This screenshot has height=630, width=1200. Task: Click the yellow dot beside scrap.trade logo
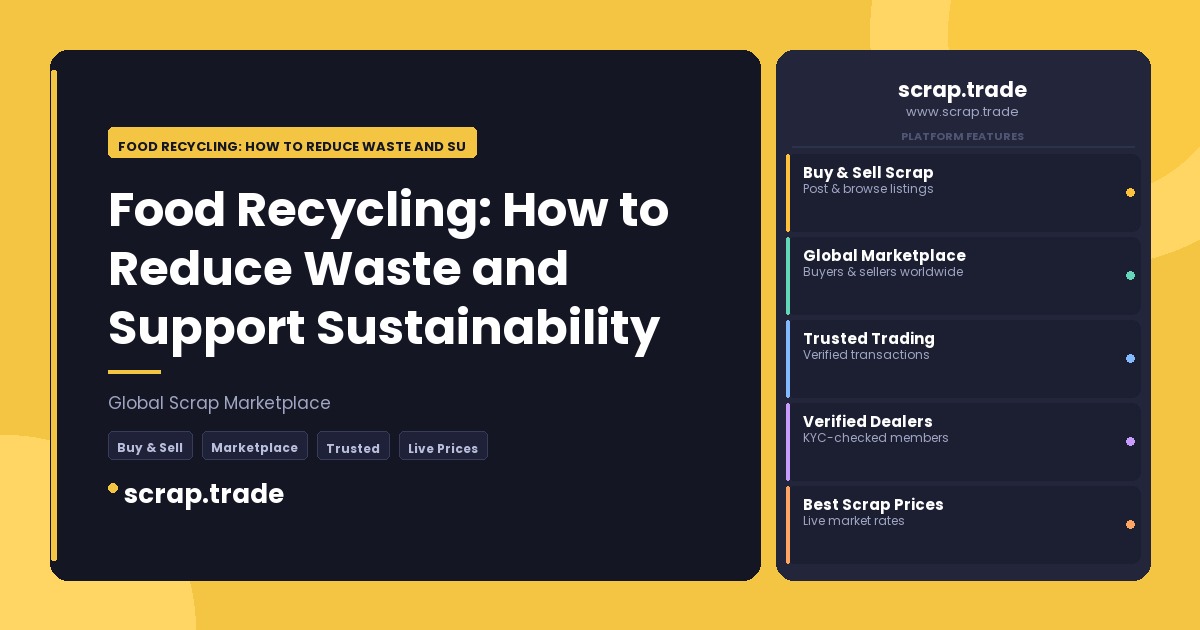click(x=113, y=488)
